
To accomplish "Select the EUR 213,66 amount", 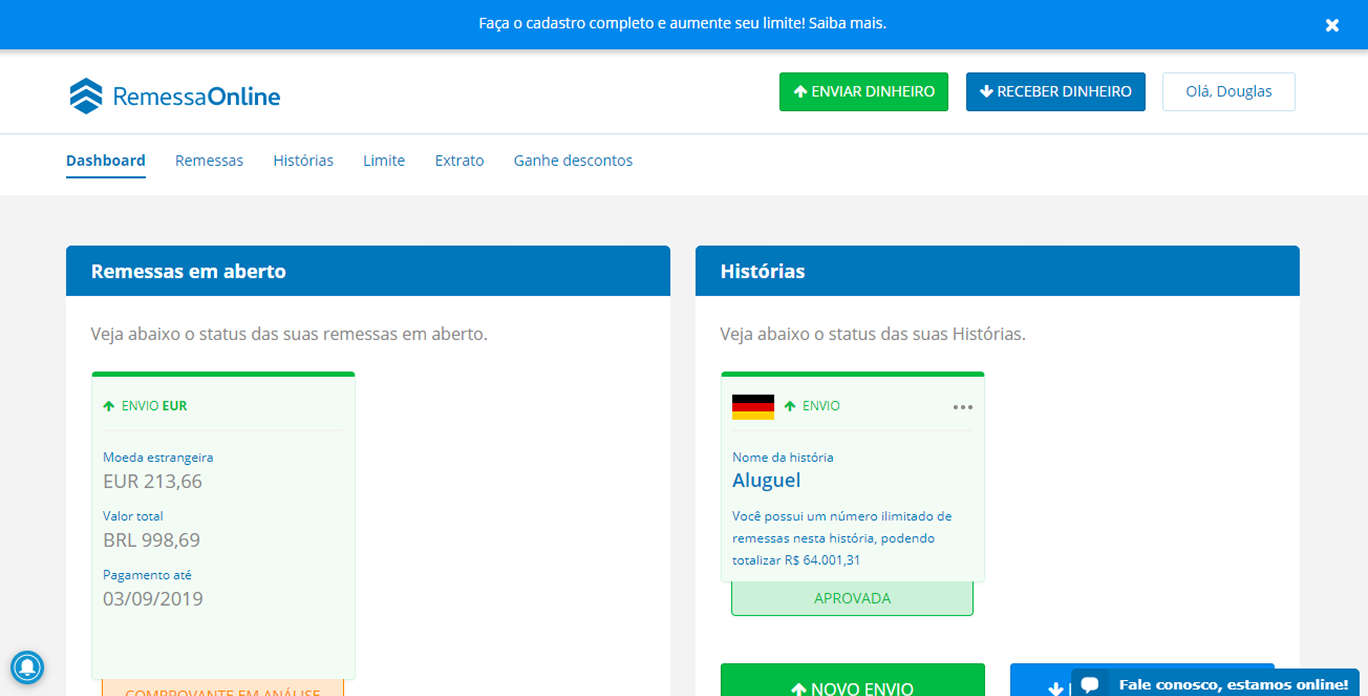I will pyautogui.click(x=152, y=481).
